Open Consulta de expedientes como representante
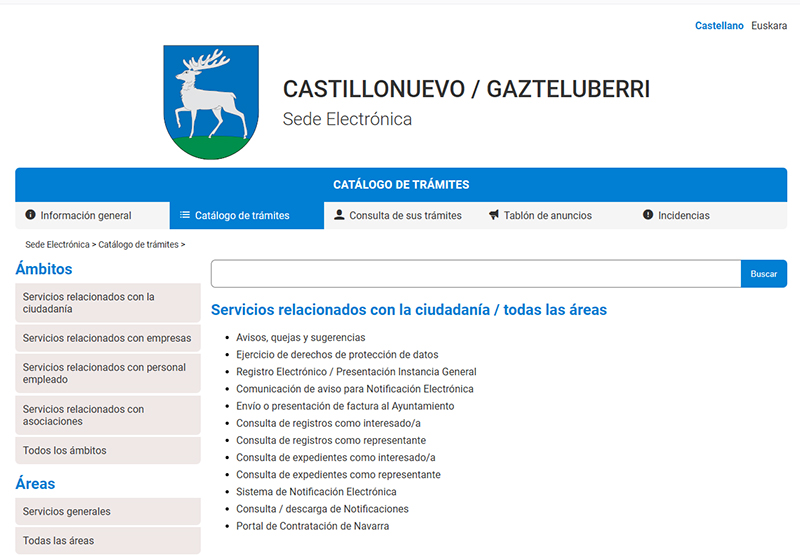 pyautogui.click(x=338, y=475)
